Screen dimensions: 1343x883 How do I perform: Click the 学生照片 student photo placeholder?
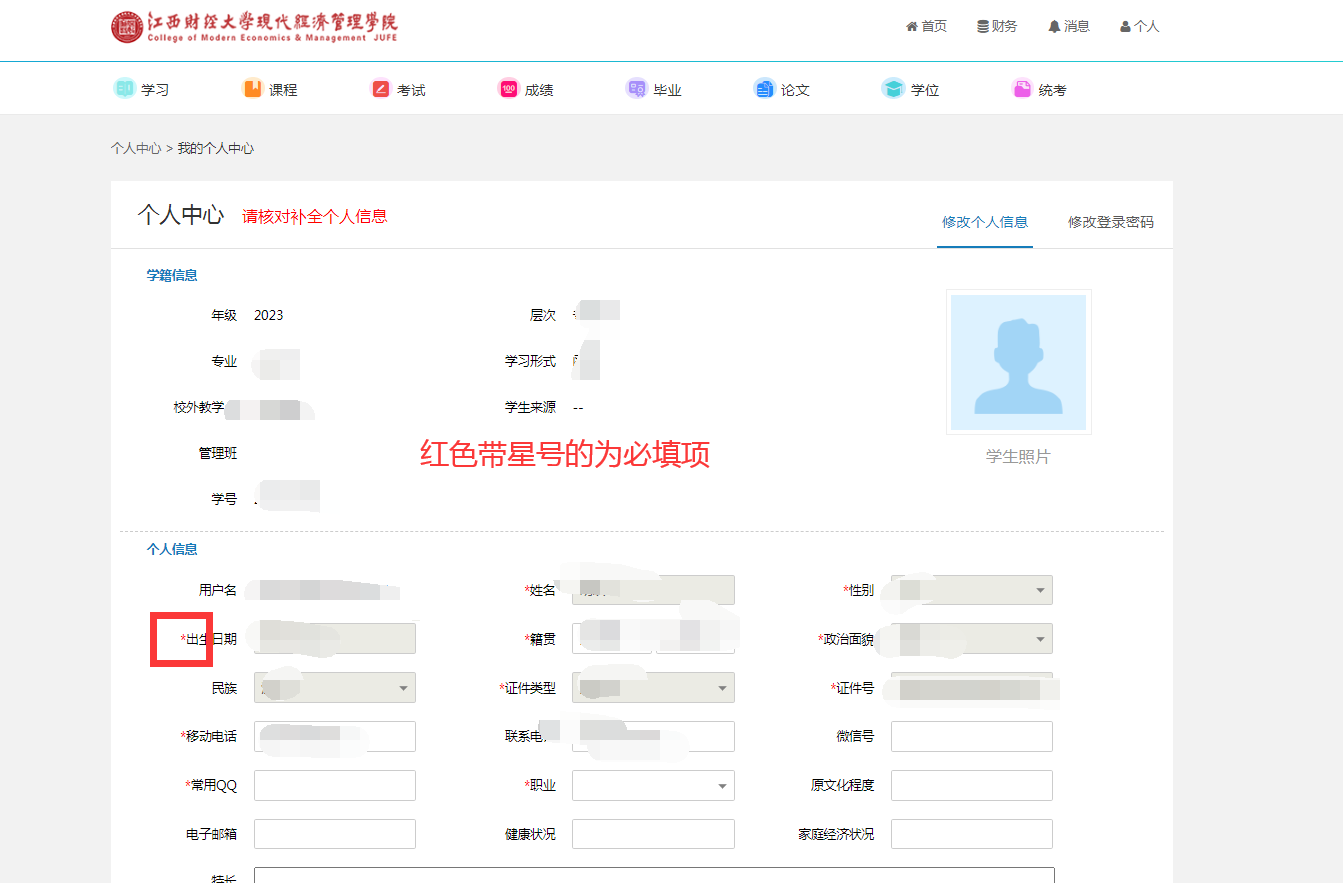(x=1018, y=362)
